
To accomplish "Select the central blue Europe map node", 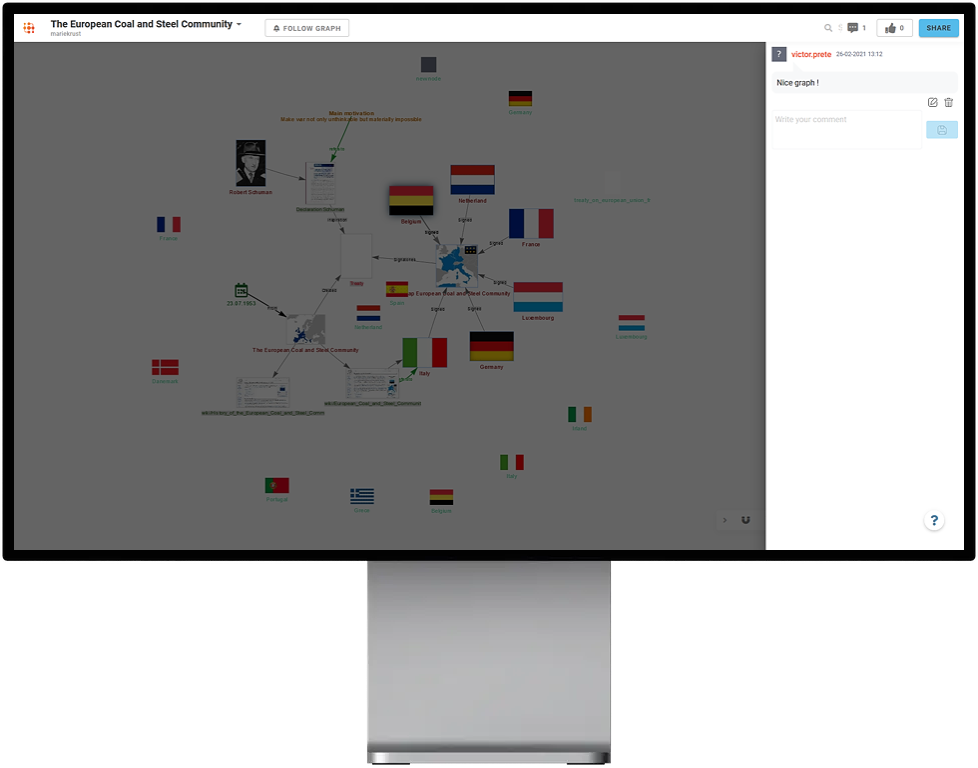I will pyautogui.click(x=457, y=266).
